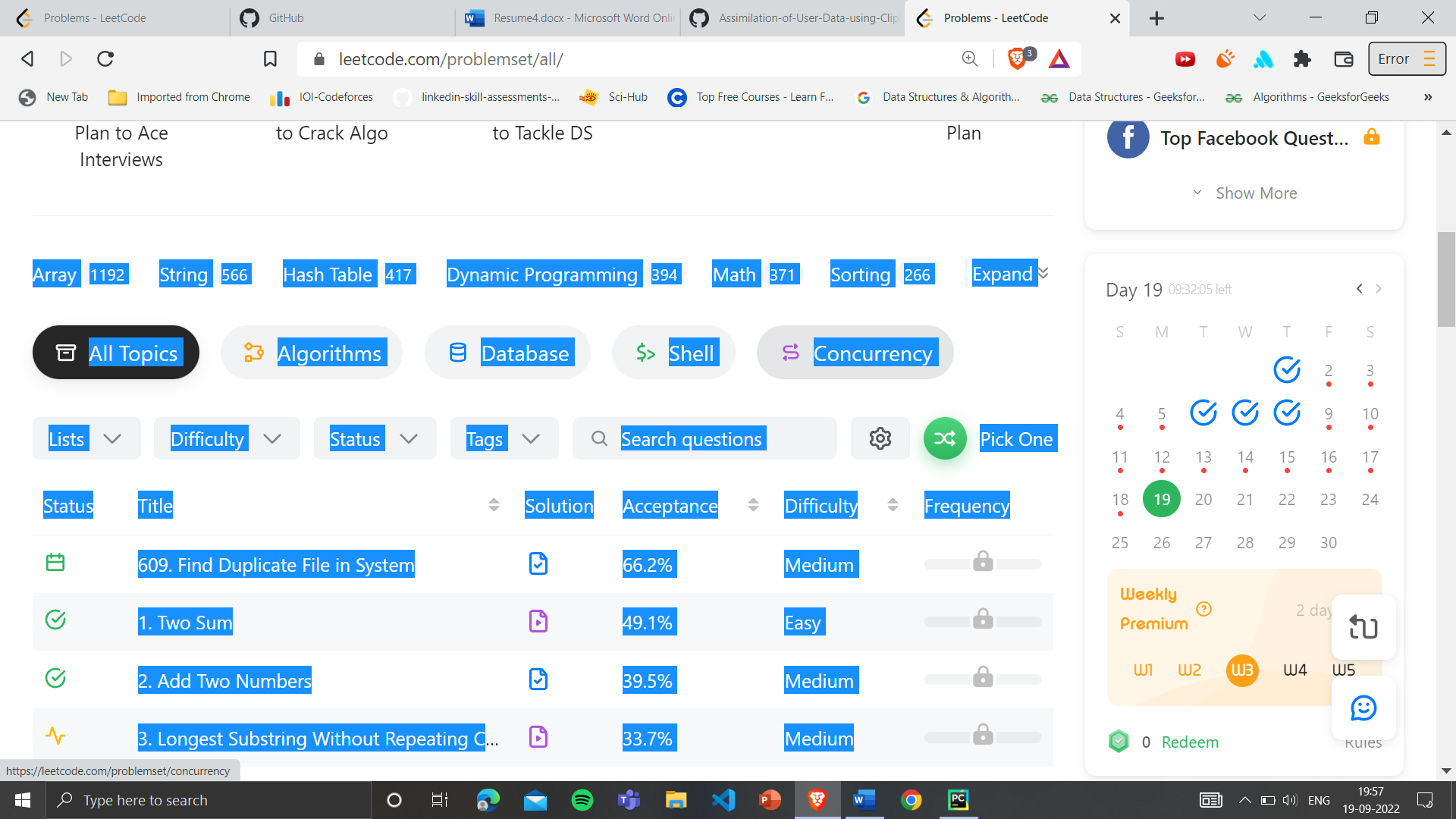Expand the Difficulty filter dropdown

pos(225,438)
